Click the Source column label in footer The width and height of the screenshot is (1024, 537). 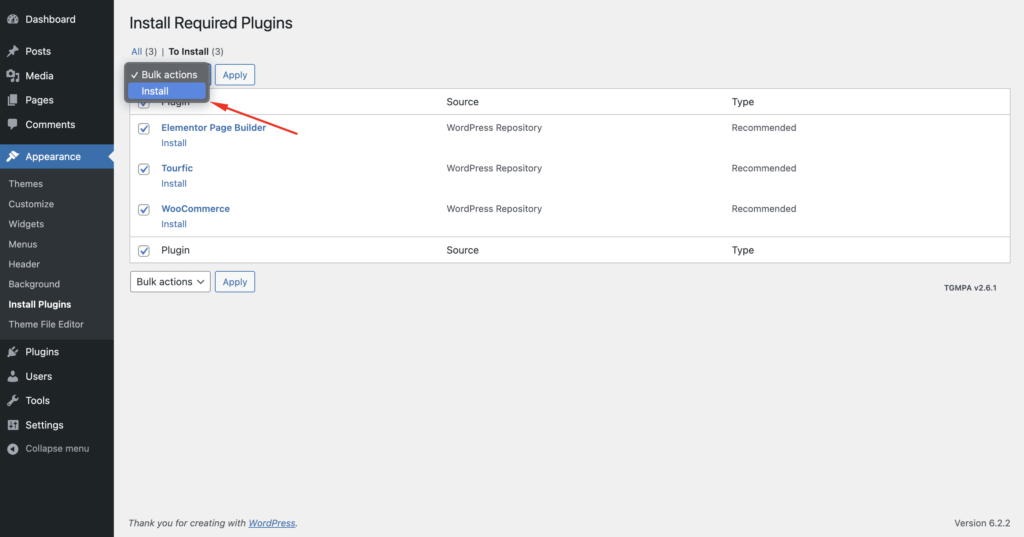click(x=462, y=250)
